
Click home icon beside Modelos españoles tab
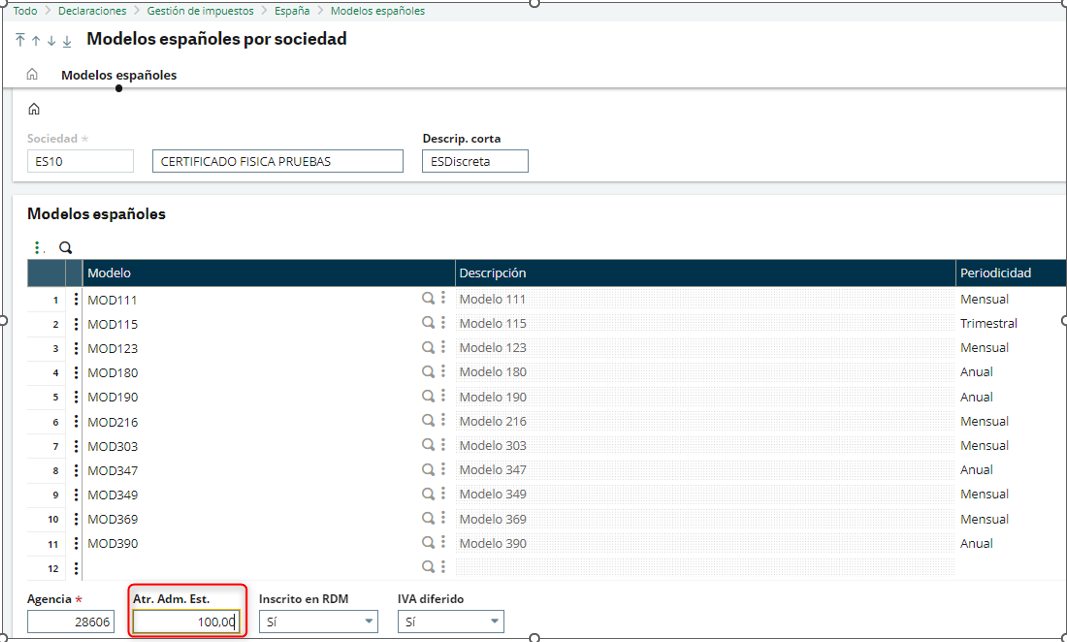click(x=32, y=75)
